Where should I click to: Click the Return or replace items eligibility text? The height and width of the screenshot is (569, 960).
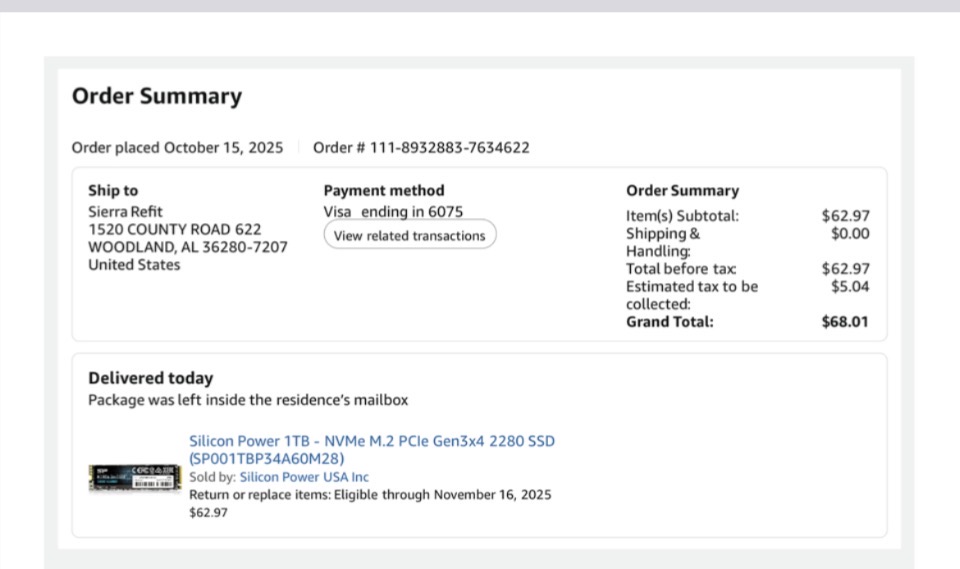click(370, 495)
